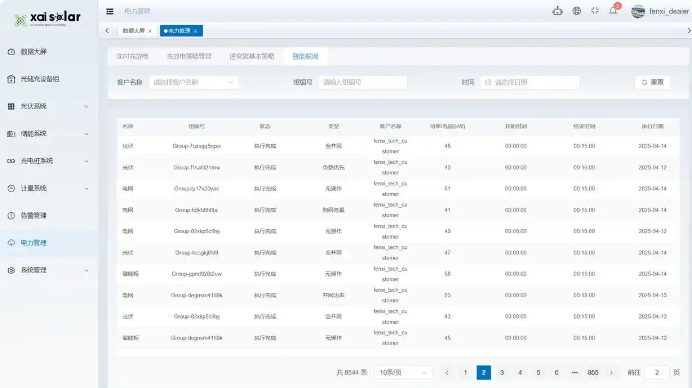Click the fullscreen toggle icon in header
This screenshot has height=388, width=692.
(595, 11)
